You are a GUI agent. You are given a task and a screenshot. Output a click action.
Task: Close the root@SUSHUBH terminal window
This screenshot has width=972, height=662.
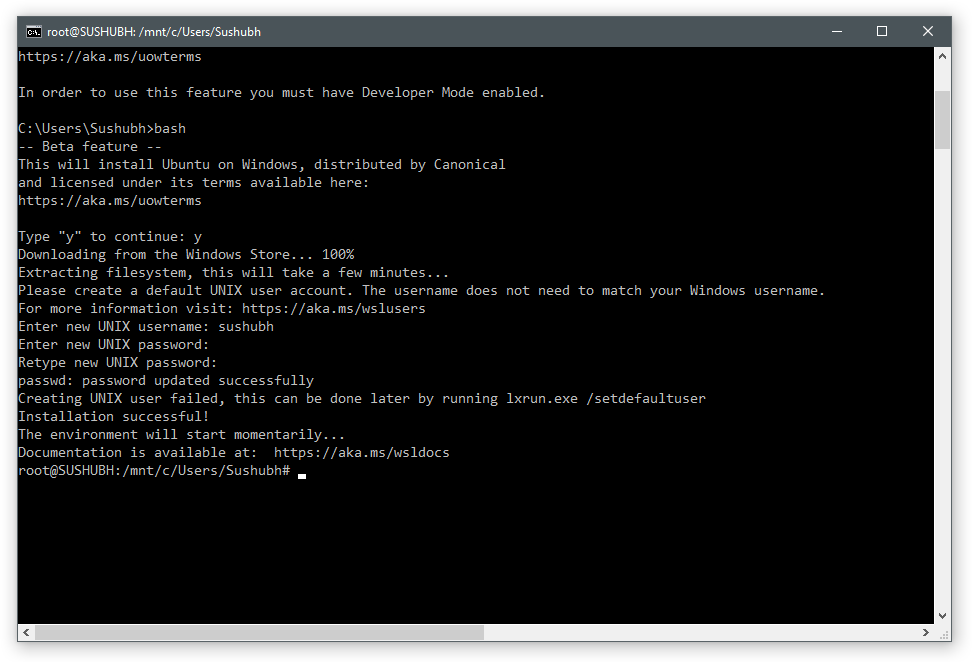tap(928, 32)
